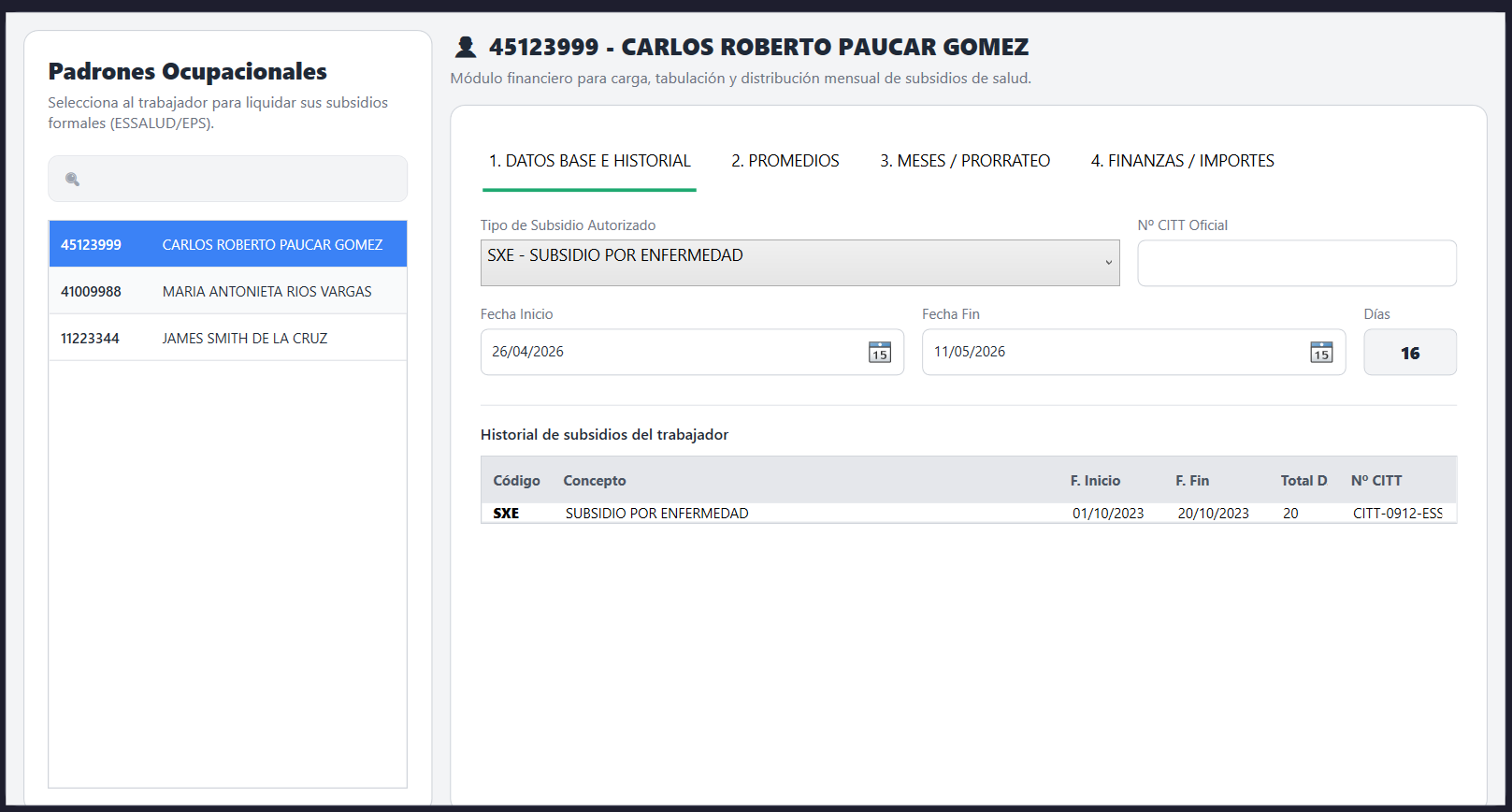Click the user icon beside the worker name
The height and width of the screenshot is (812, 1512).
[x=465, y=47]
